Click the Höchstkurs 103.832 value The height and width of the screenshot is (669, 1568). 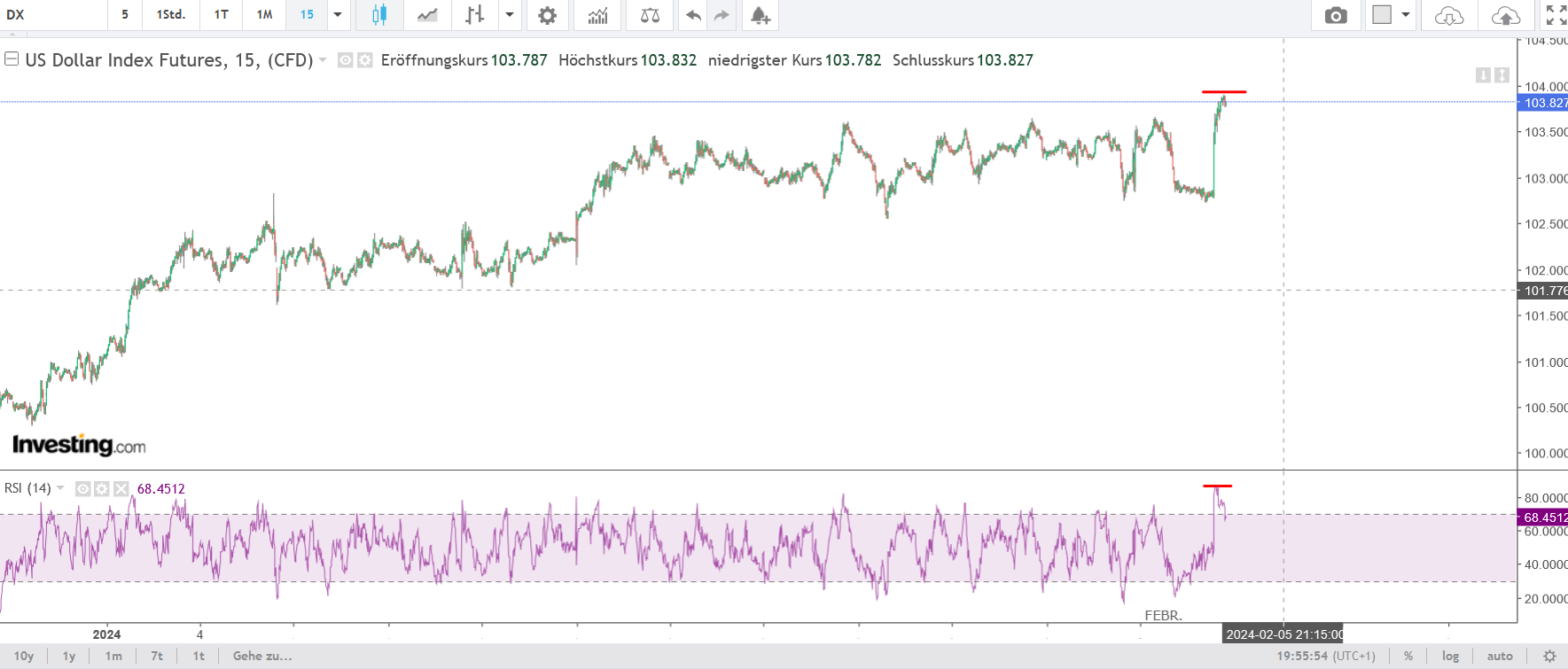pyautogui.click(x=668, y=60)
